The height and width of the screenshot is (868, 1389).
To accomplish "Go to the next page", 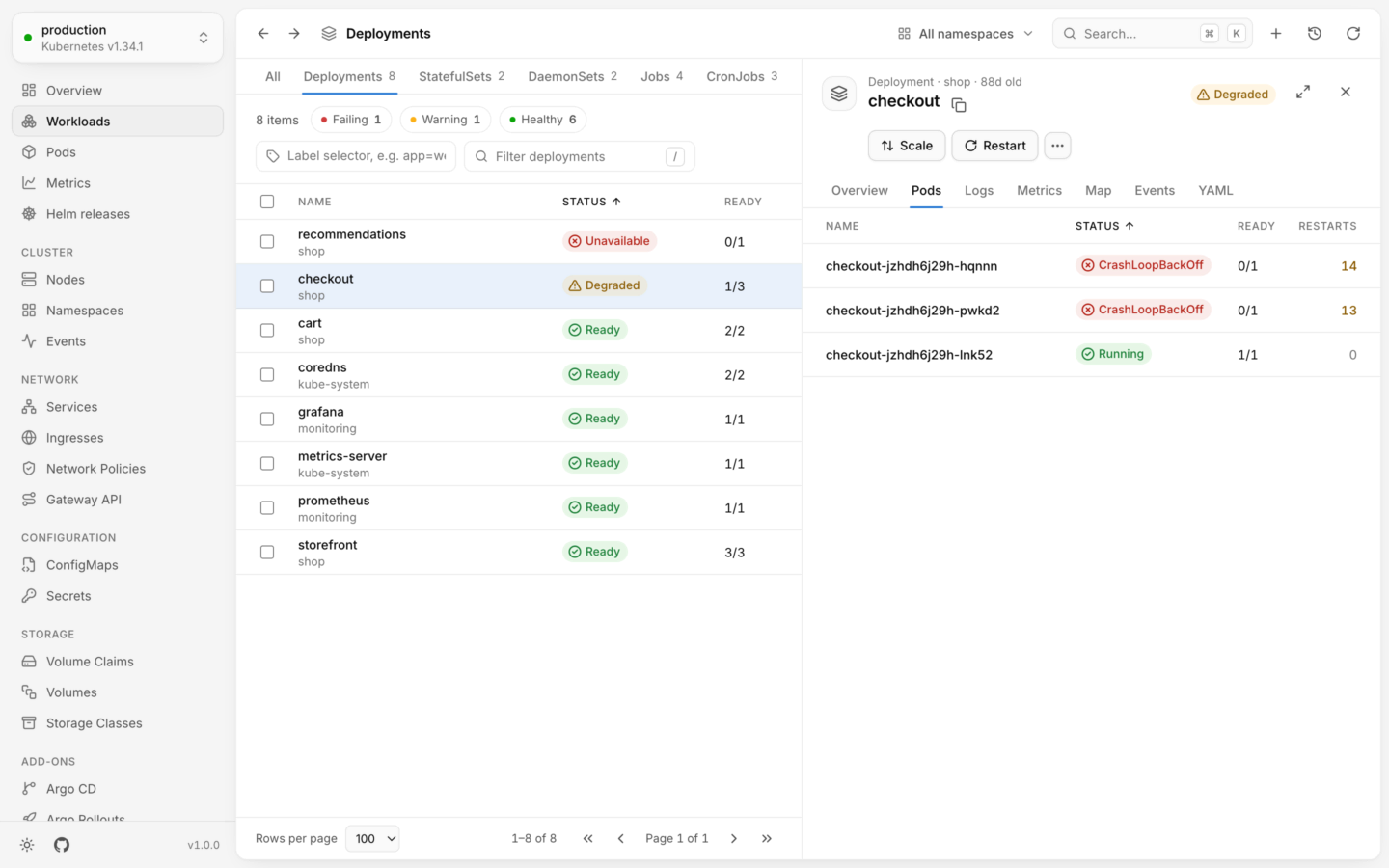I will pyautogui.click(x=734, y=838).
